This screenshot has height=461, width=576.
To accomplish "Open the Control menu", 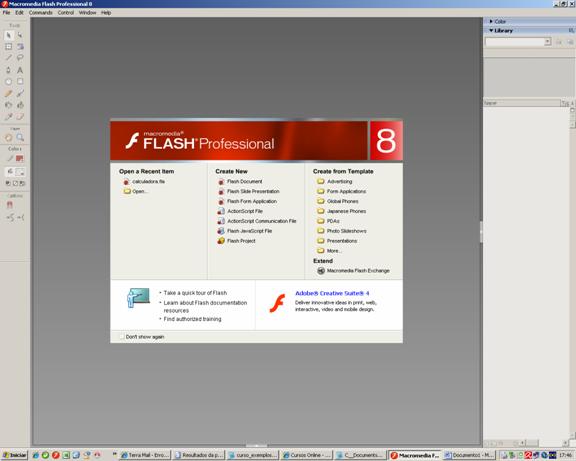I will pyautogui.click(x=66, y=12).
